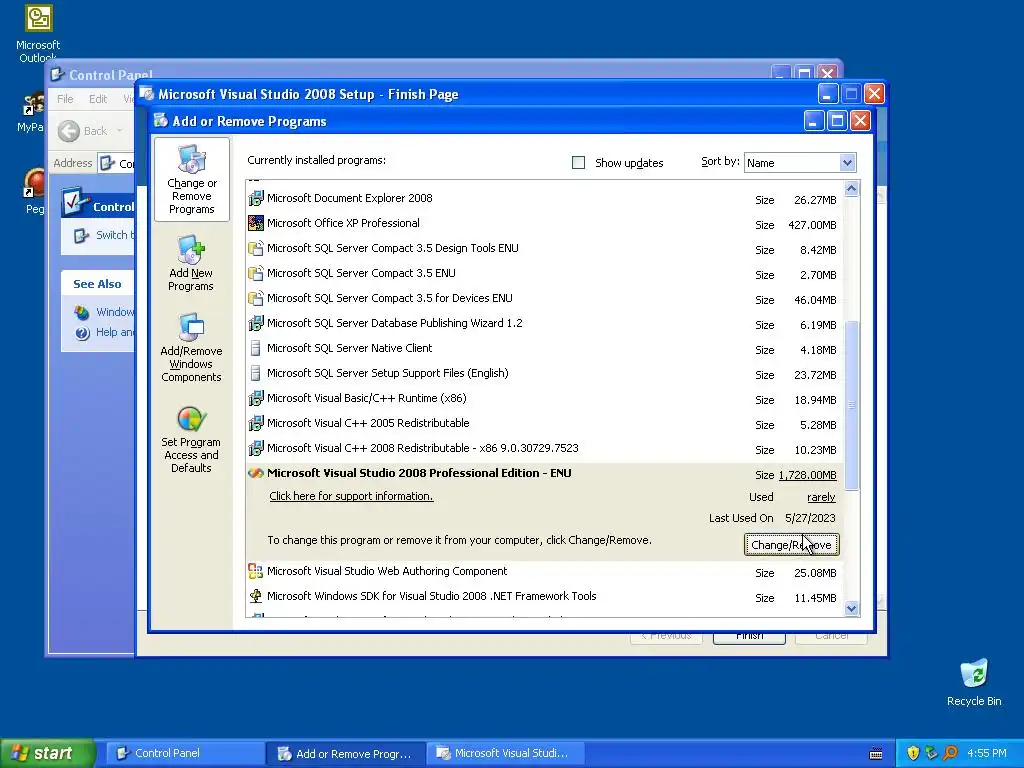Viewport: 1024px width, 768px height.
Task: Click the taskbar clock showing 4:55 PM
Action: [987, 753]
